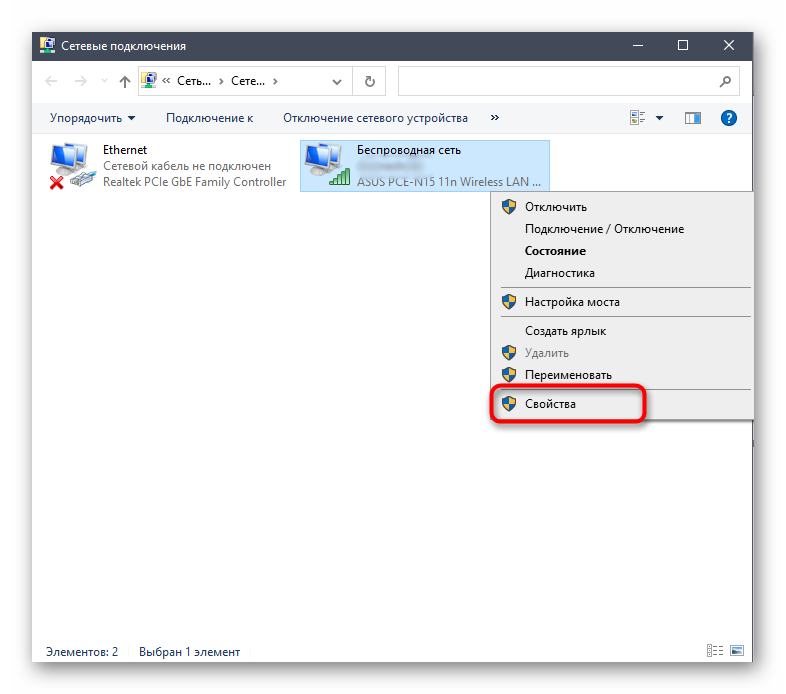Click 'Элементов: 2' status bar text

click(x=82, y=652)
